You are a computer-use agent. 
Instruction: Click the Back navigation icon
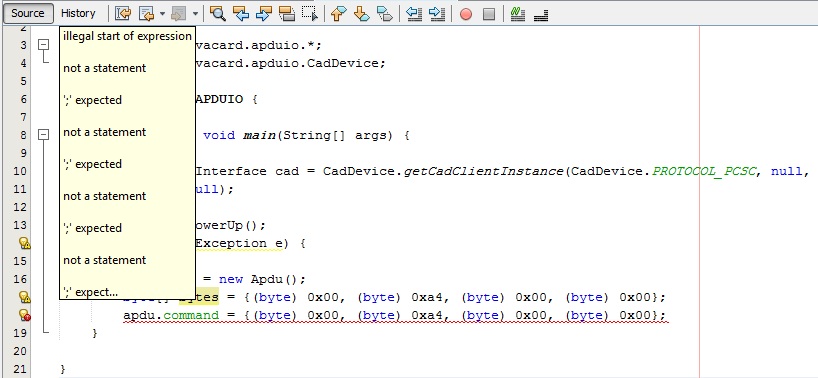click(147, 14)
